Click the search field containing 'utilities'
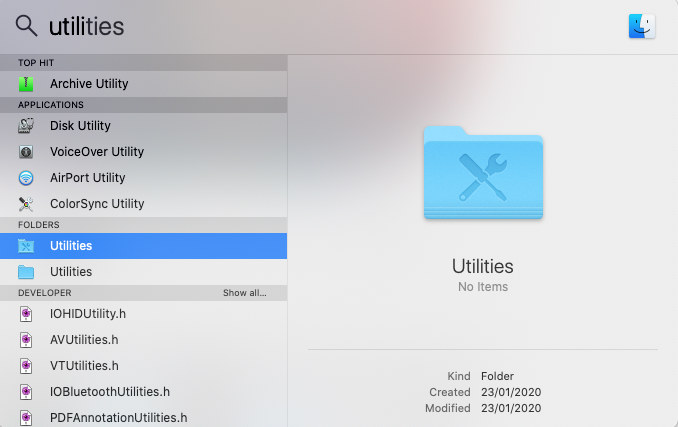Image resolution: width=678 pixels, height=427 pixels. pyautogui.click(x=300, y=26)
